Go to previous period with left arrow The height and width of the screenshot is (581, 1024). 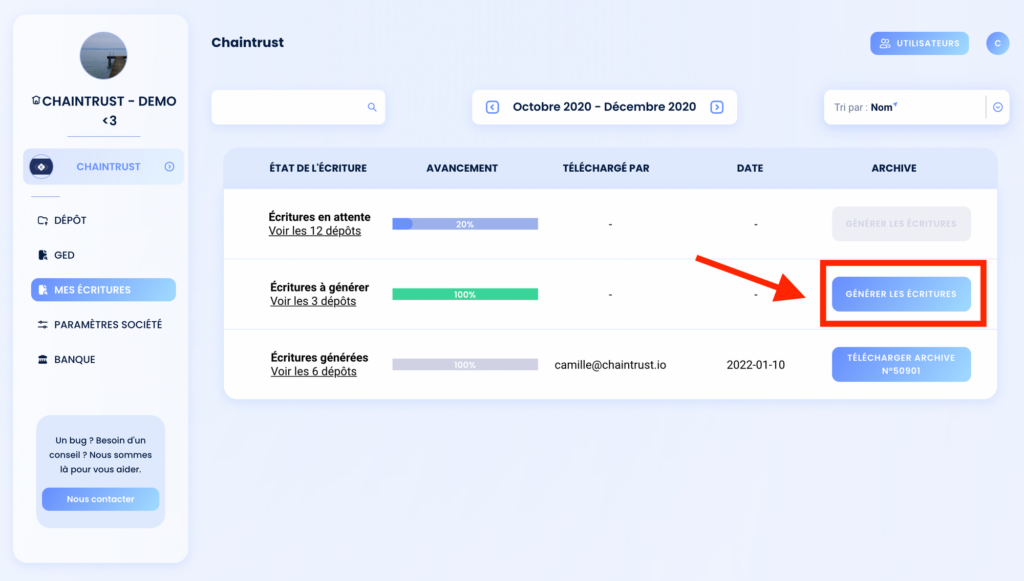pos(492,107)
